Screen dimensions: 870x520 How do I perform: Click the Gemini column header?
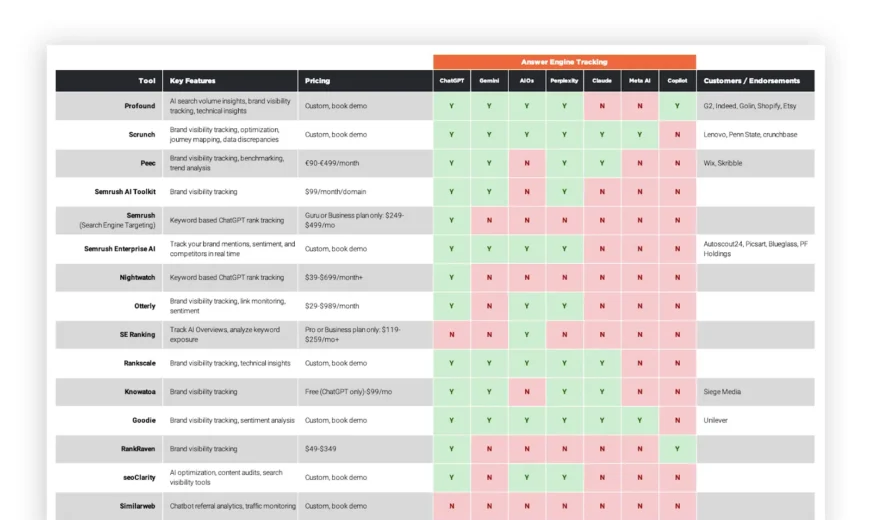(x=489, y=80)
